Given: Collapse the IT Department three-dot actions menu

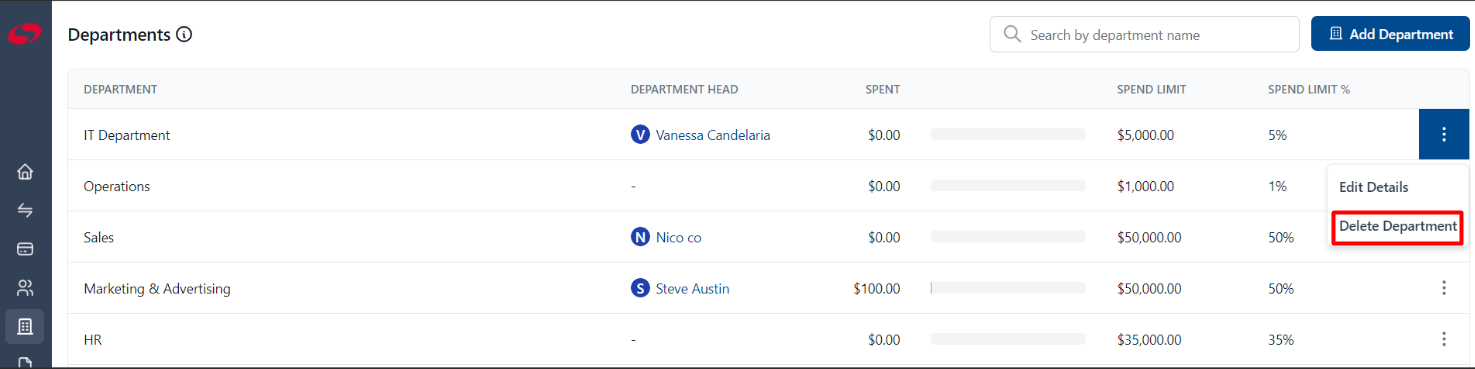Looking at the screenshot, I should point(1444,134).
